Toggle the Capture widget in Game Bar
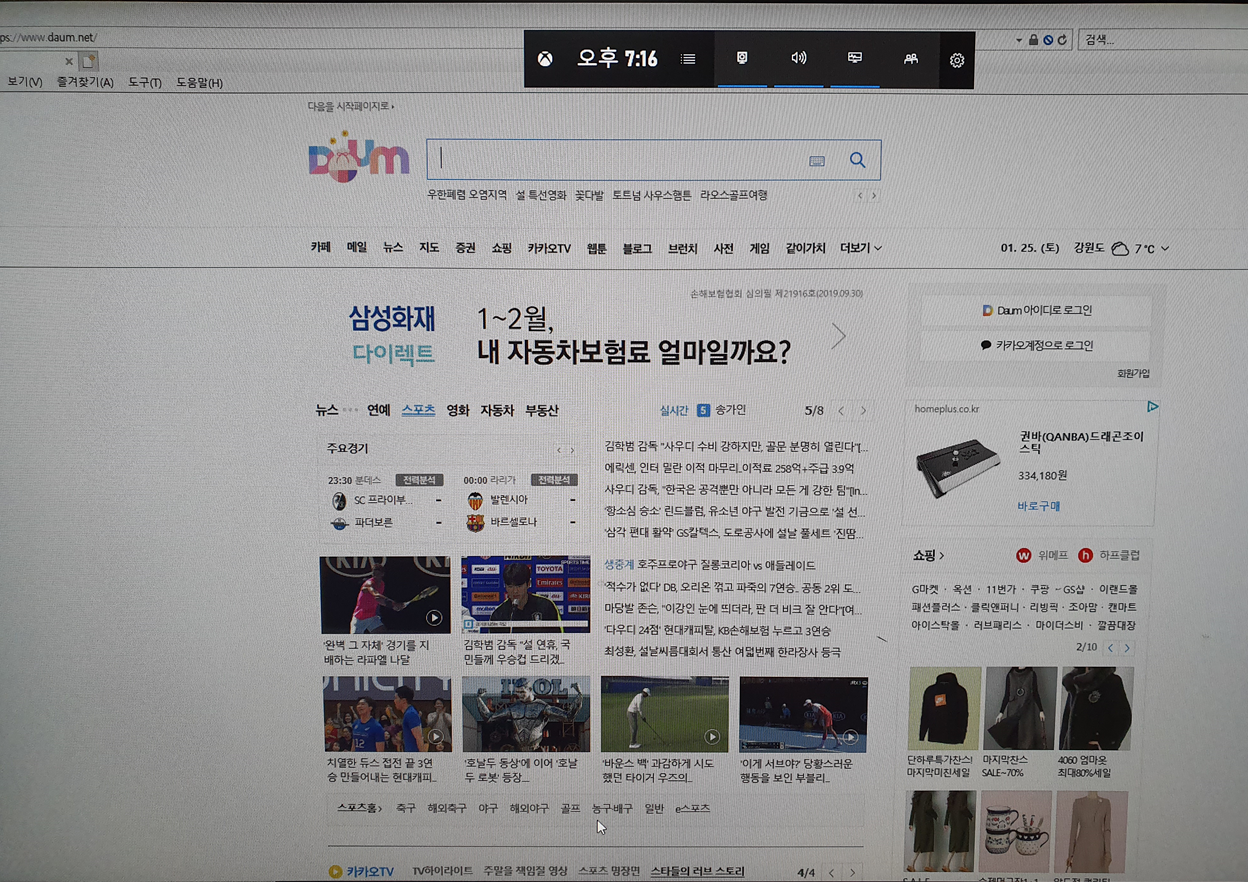This screenshot has width=1248, height=882. [x=742, y=58]
